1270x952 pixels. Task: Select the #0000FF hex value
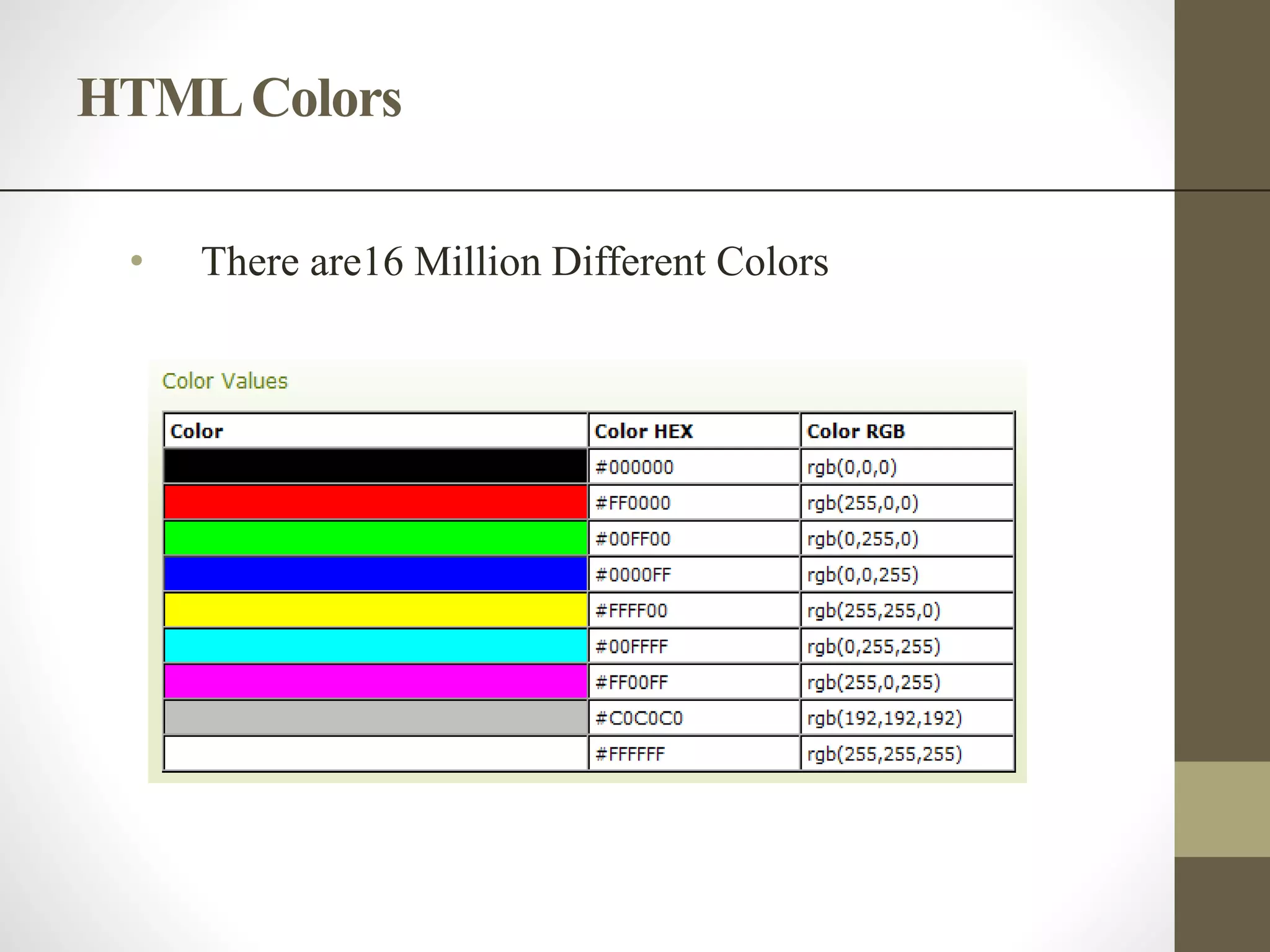633,575
